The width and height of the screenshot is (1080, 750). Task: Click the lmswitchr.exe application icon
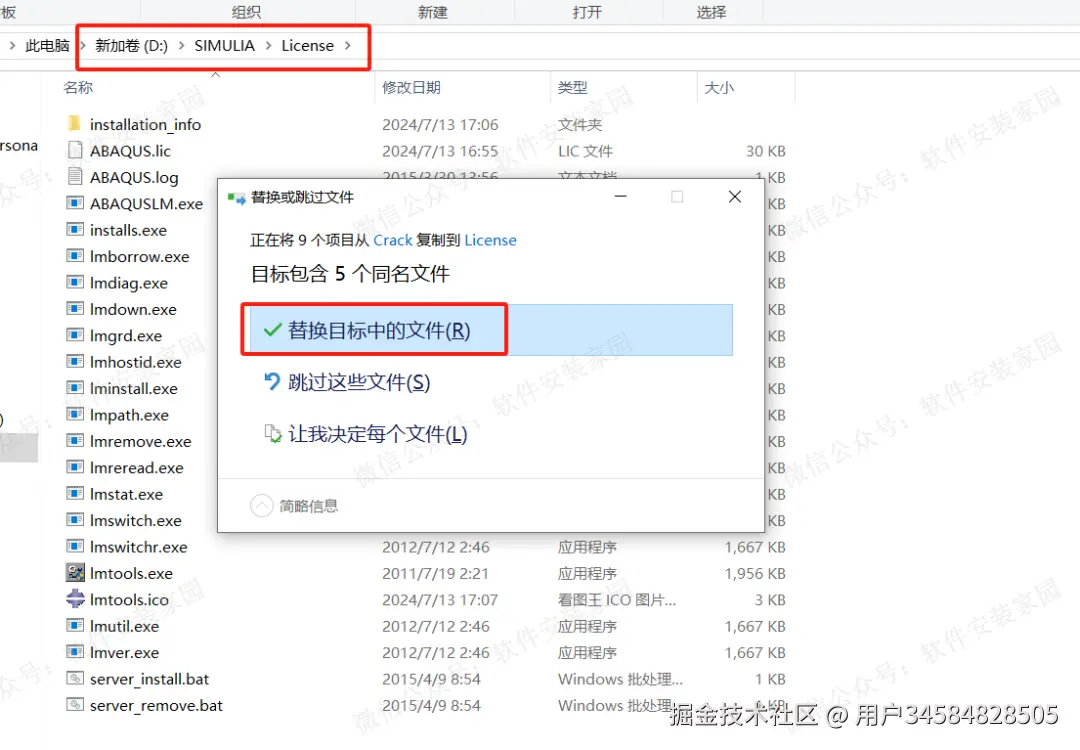click(75, 546)
